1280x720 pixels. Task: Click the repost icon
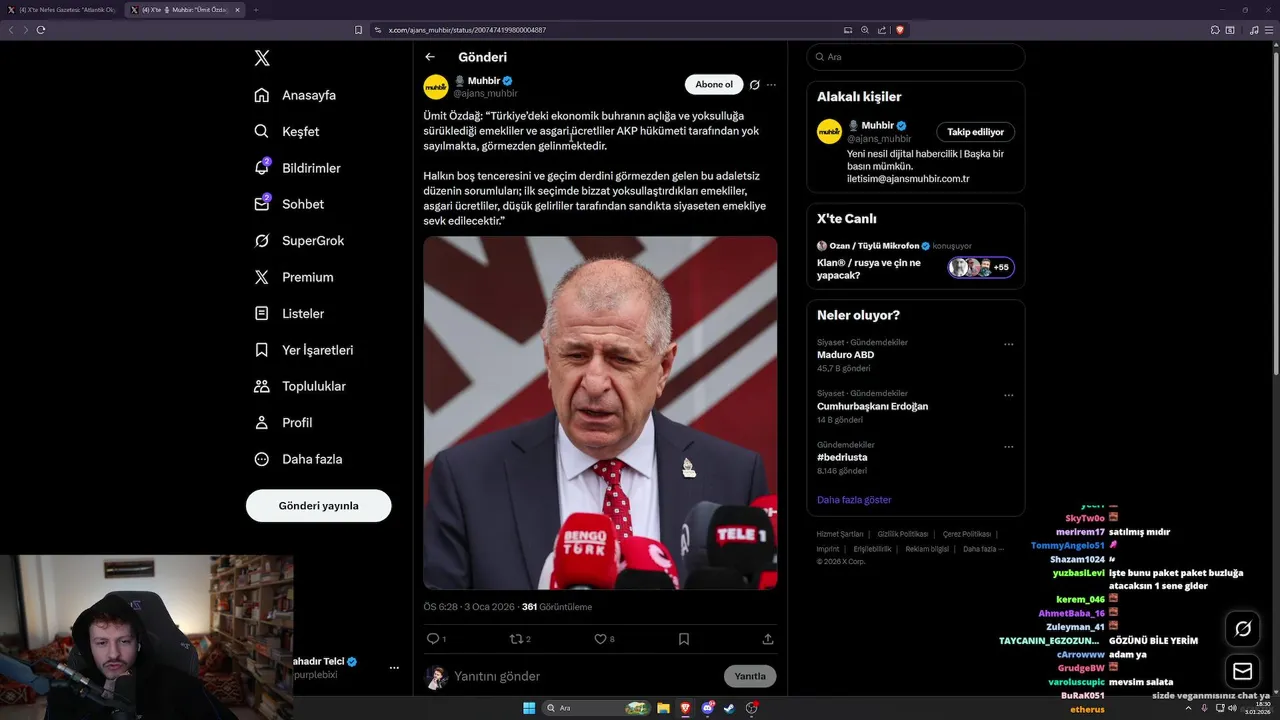coord(517,639)
